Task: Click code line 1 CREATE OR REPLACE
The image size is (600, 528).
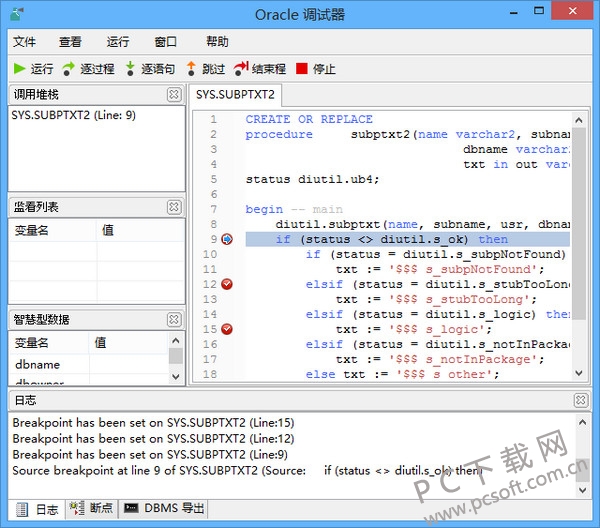Action: (309, 119)
